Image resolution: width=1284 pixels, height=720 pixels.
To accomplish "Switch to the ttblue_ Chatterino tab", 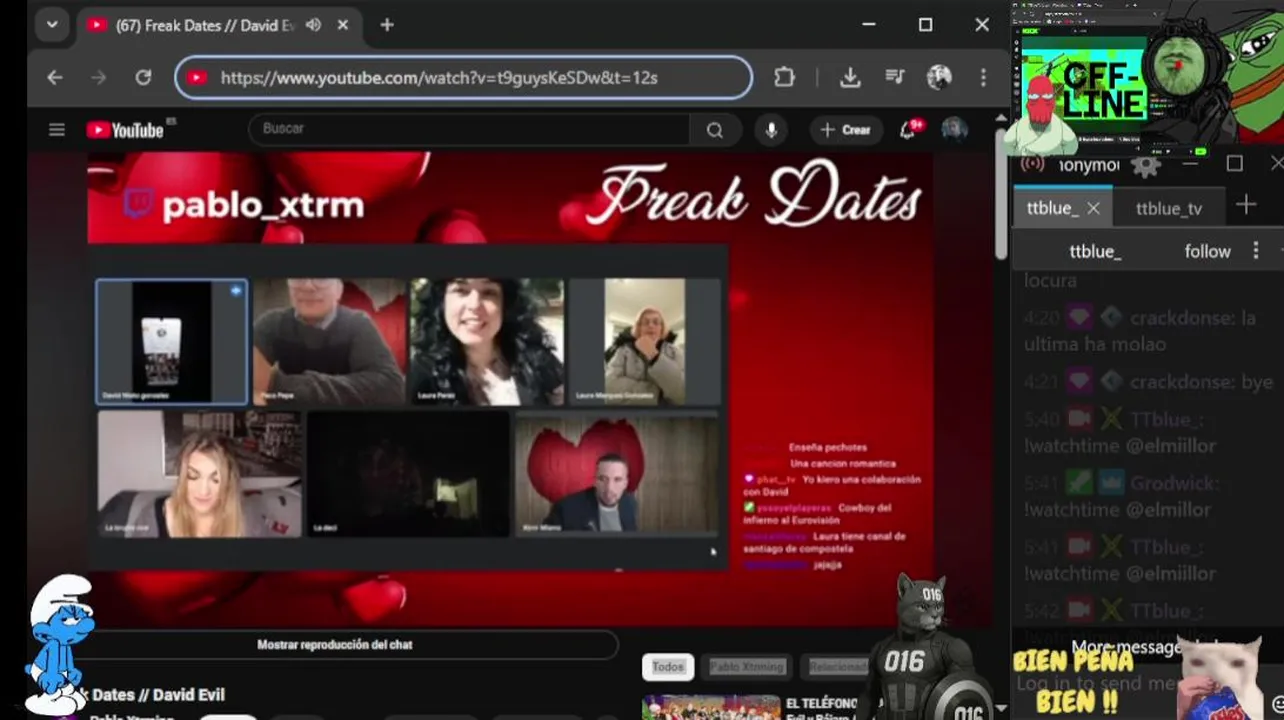I will pos(1051,208).
